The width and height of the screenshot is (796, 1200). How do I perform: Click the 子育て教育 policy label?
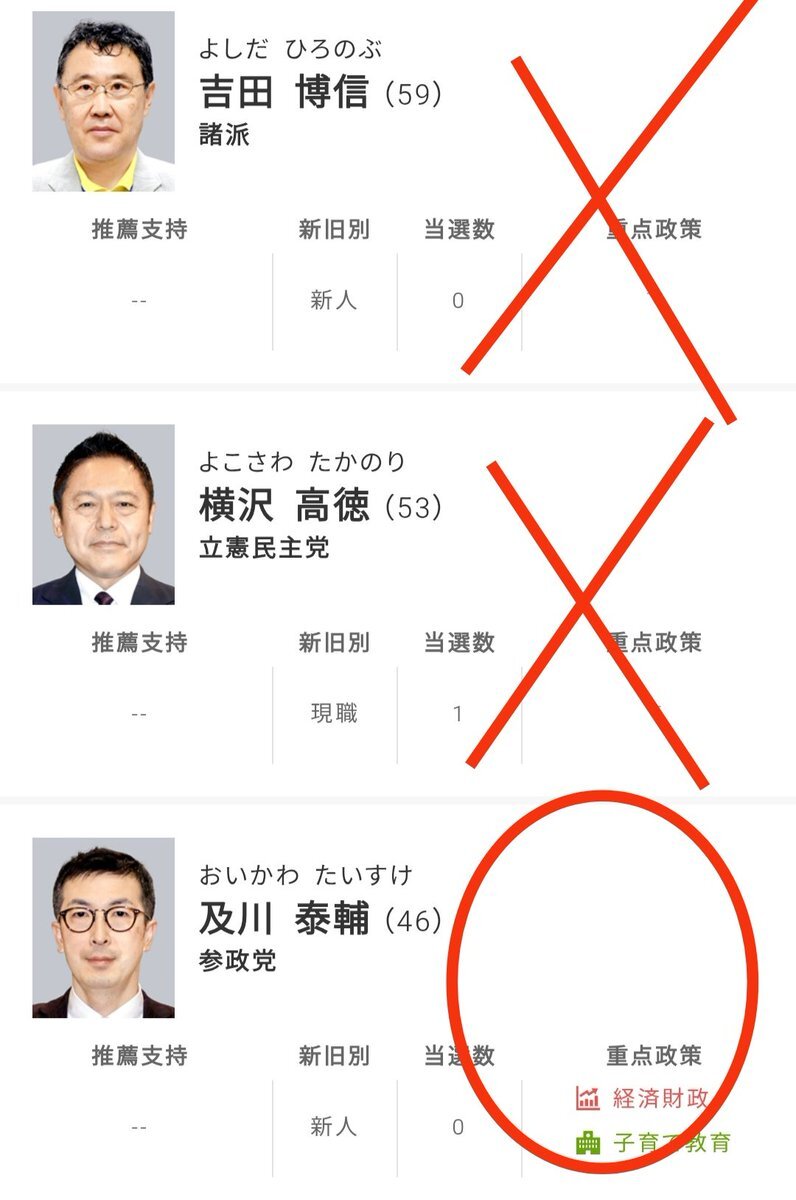(671, 1142)
